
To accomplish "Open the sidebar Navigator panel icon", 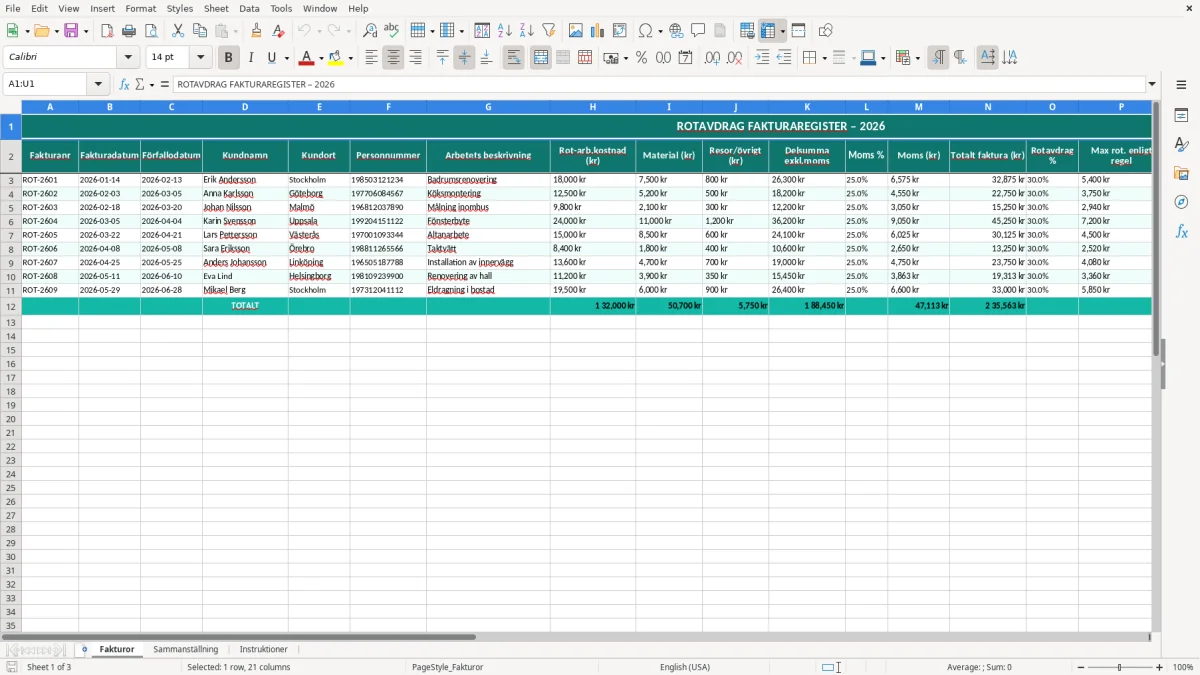I will (x=1181, y=202).
